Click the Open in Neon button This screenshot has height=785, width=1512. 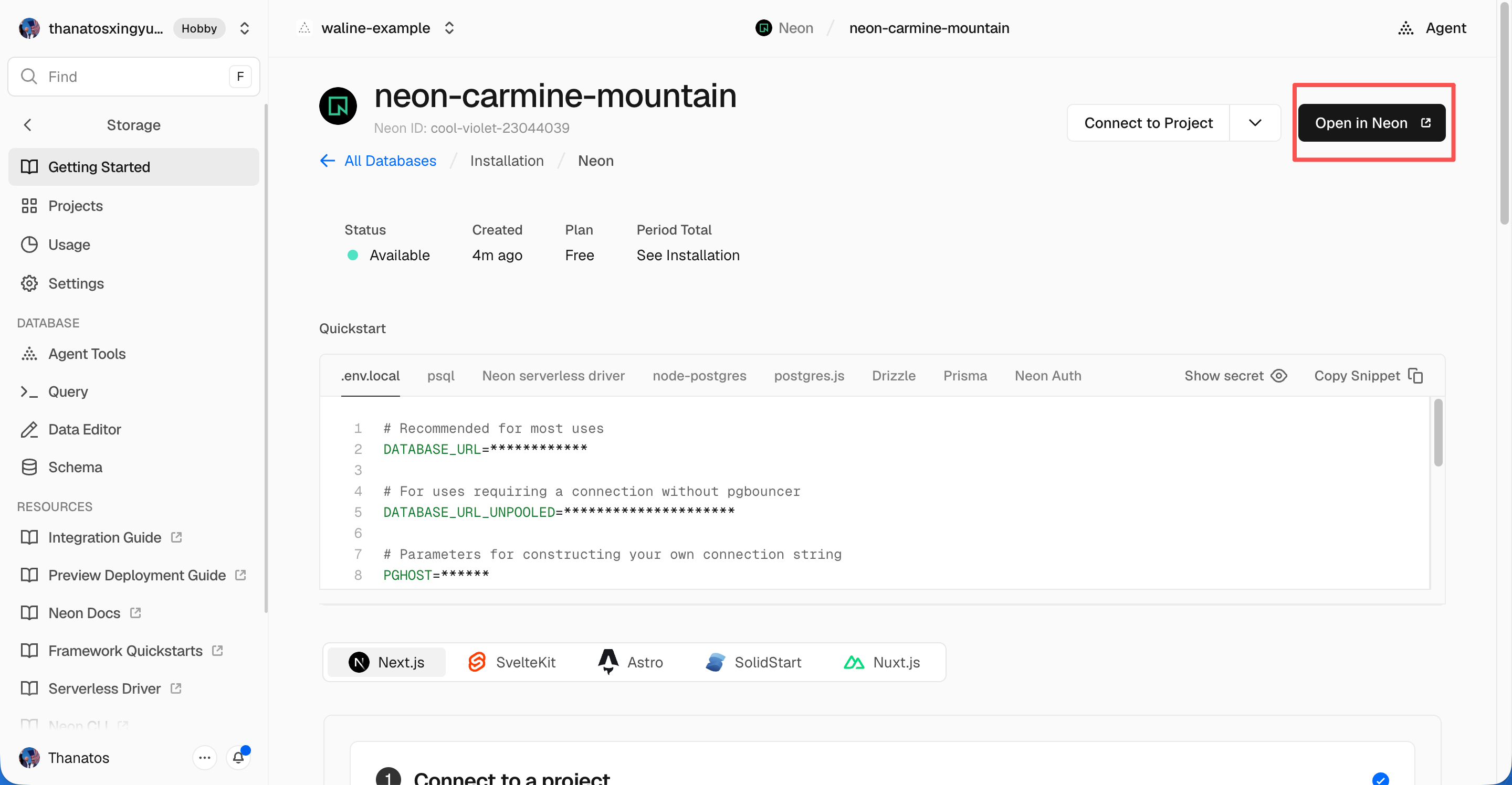[1372, 123]
